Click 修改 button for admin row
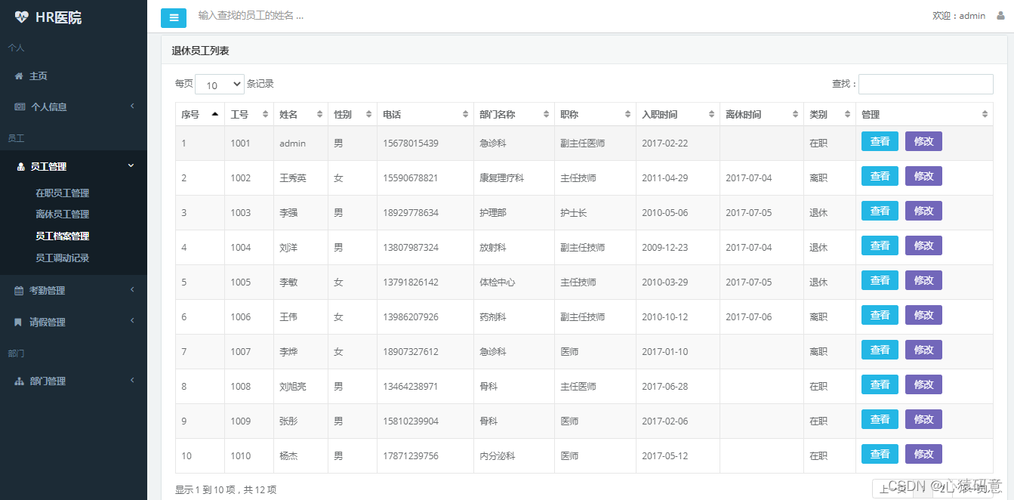Image resolution: width=1014 pixels, height=500 pixels. coord(923,141)
